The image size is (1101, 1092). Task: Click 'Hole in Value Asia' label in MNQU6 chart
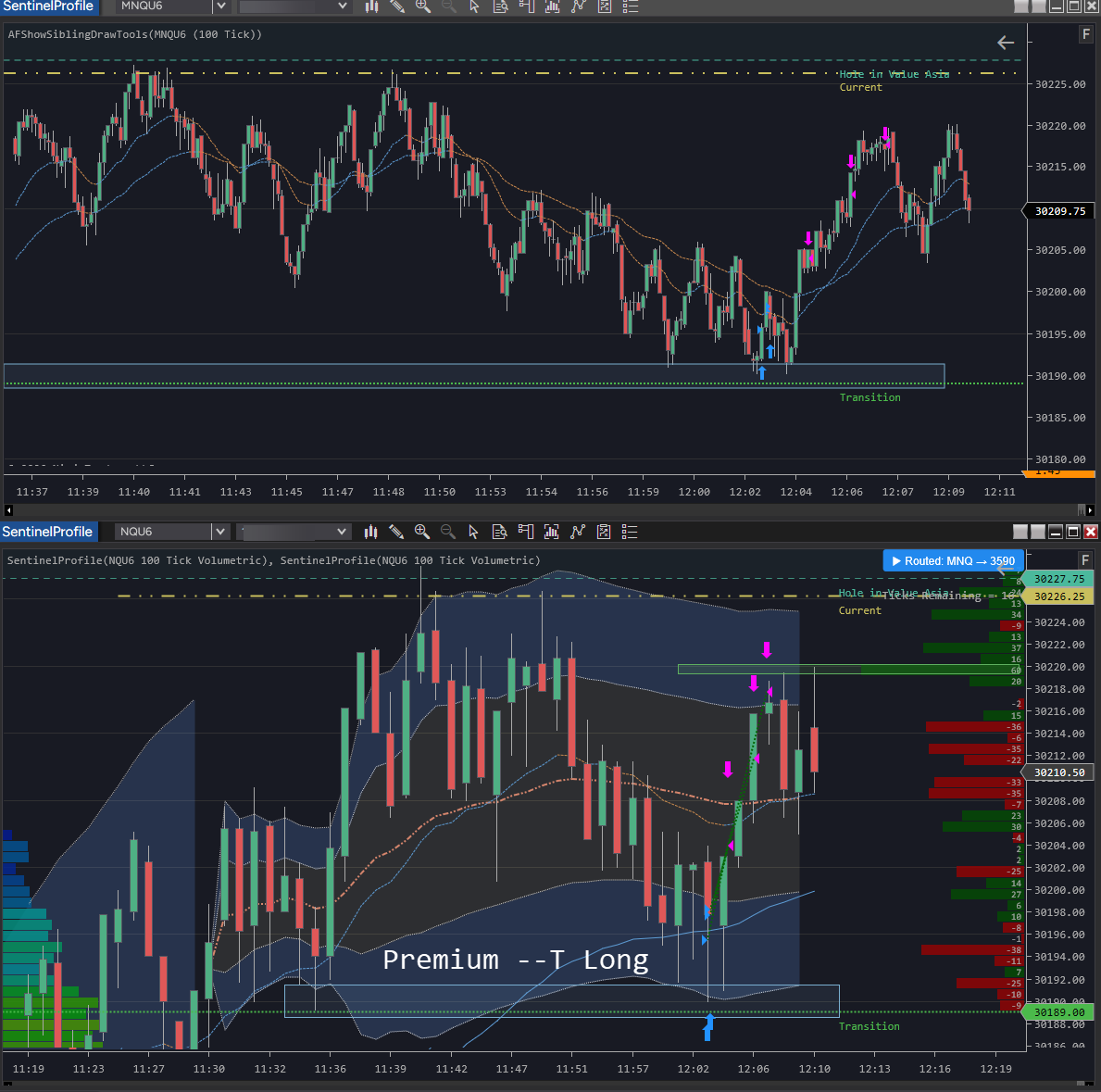point(894,74)
